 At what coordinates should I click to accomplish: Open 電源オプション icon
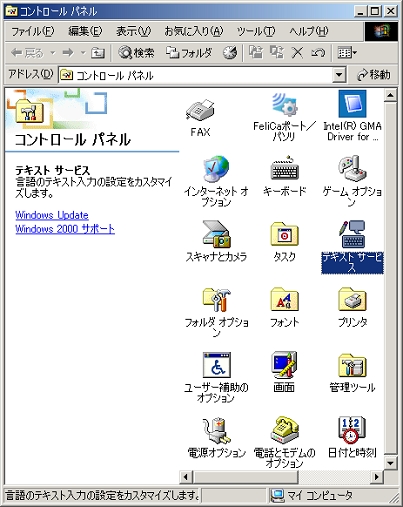[x=216, y=430]
